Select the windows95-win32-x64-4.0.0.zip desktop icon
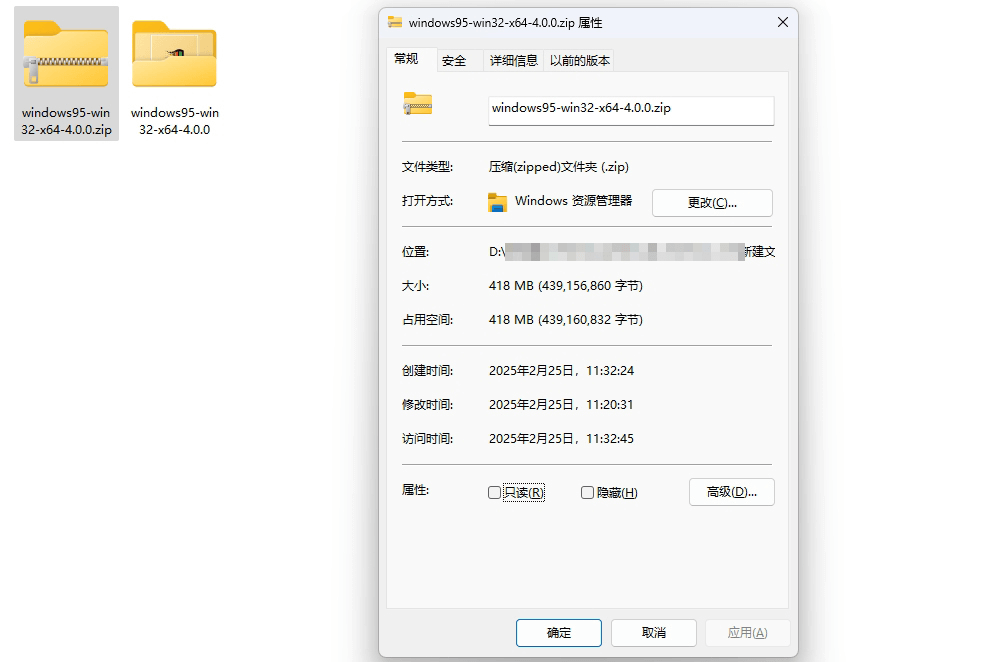This screenshot has height=662, width=992. pyautogui.click(x=64, y=55)
